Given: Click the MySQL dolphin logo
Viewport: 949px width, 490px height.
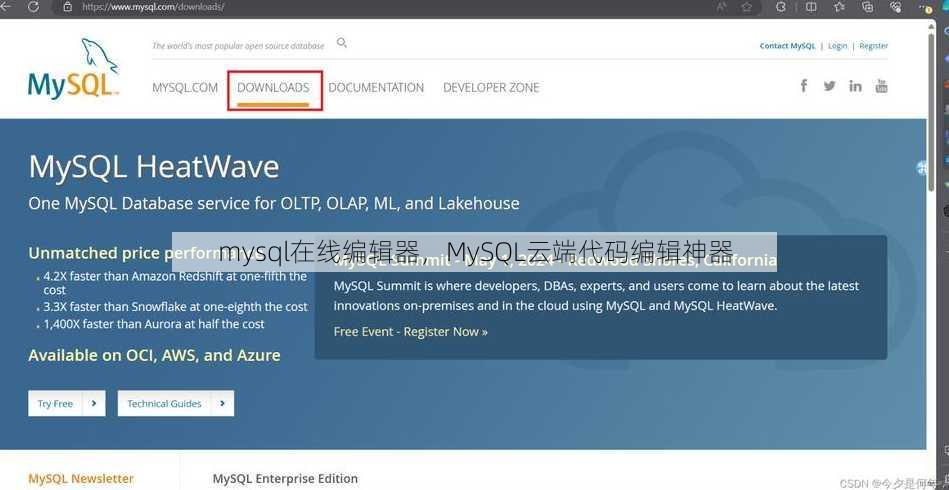Looking at the screenshot, I should pyautogui.click(x=73, y=68).
